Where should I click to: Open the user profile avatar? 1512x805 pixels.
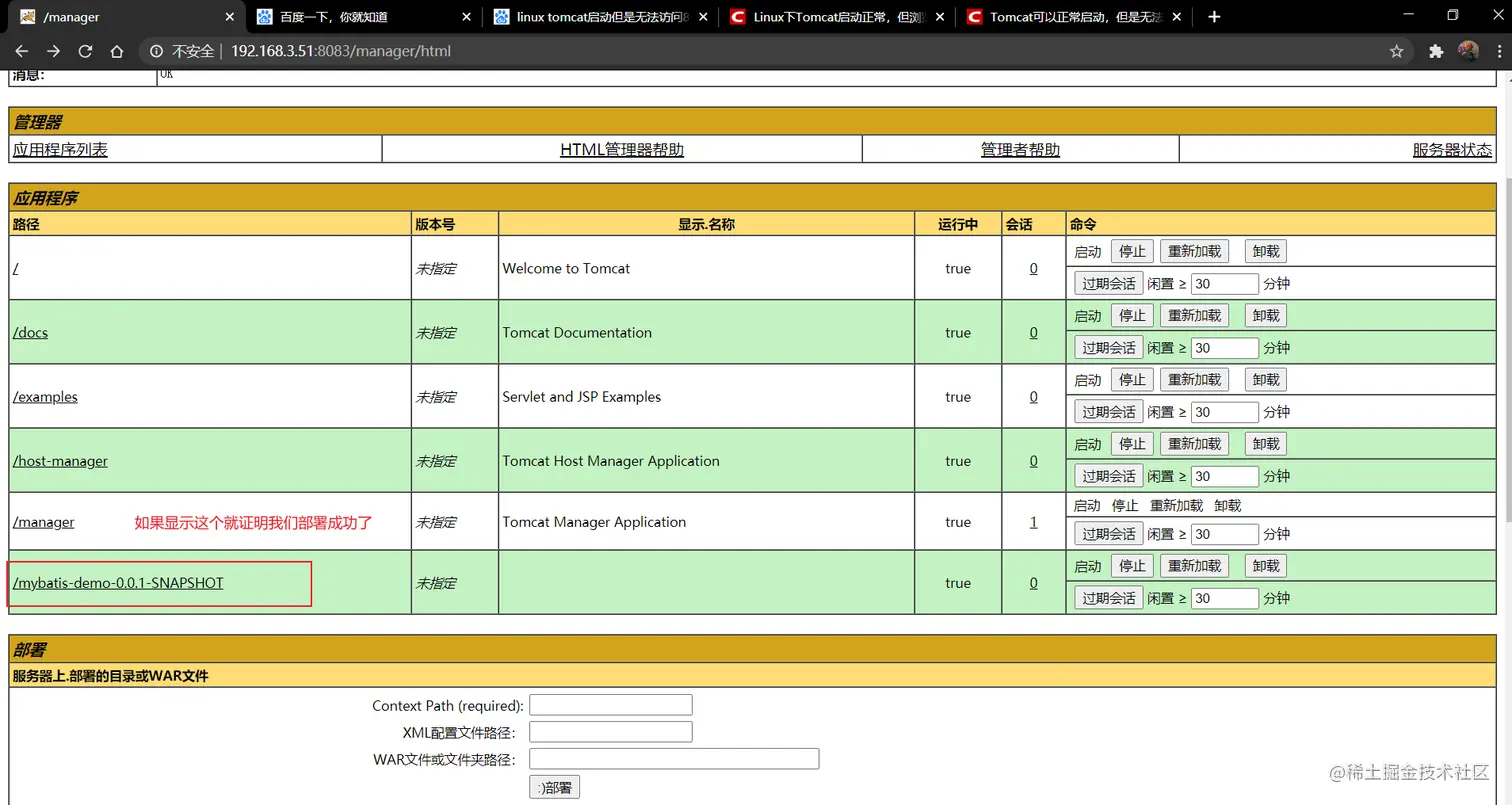(x=1468, y=51)
